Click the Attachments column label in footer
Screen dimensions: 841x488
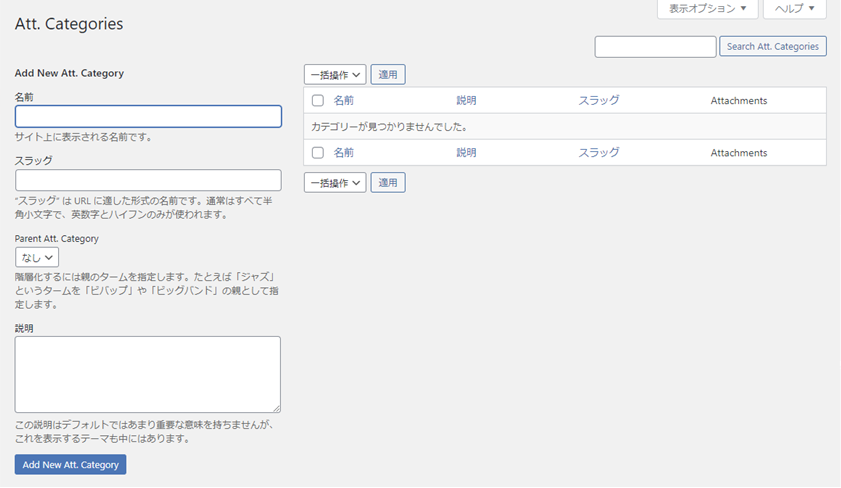click(739, 153)
